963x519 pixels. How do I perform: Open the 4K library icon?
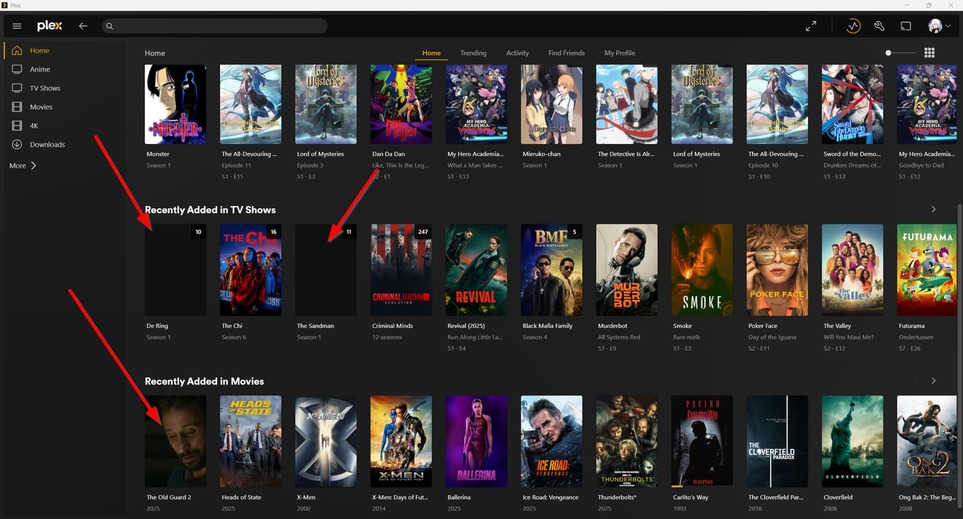click(17, 125)
